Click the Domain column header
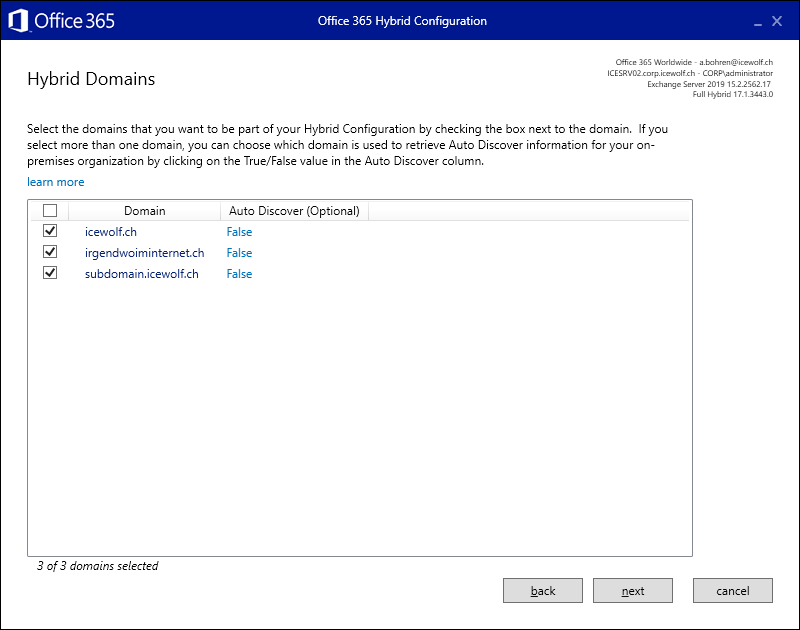This screenshot has height=630, width=800. [144, 211]
